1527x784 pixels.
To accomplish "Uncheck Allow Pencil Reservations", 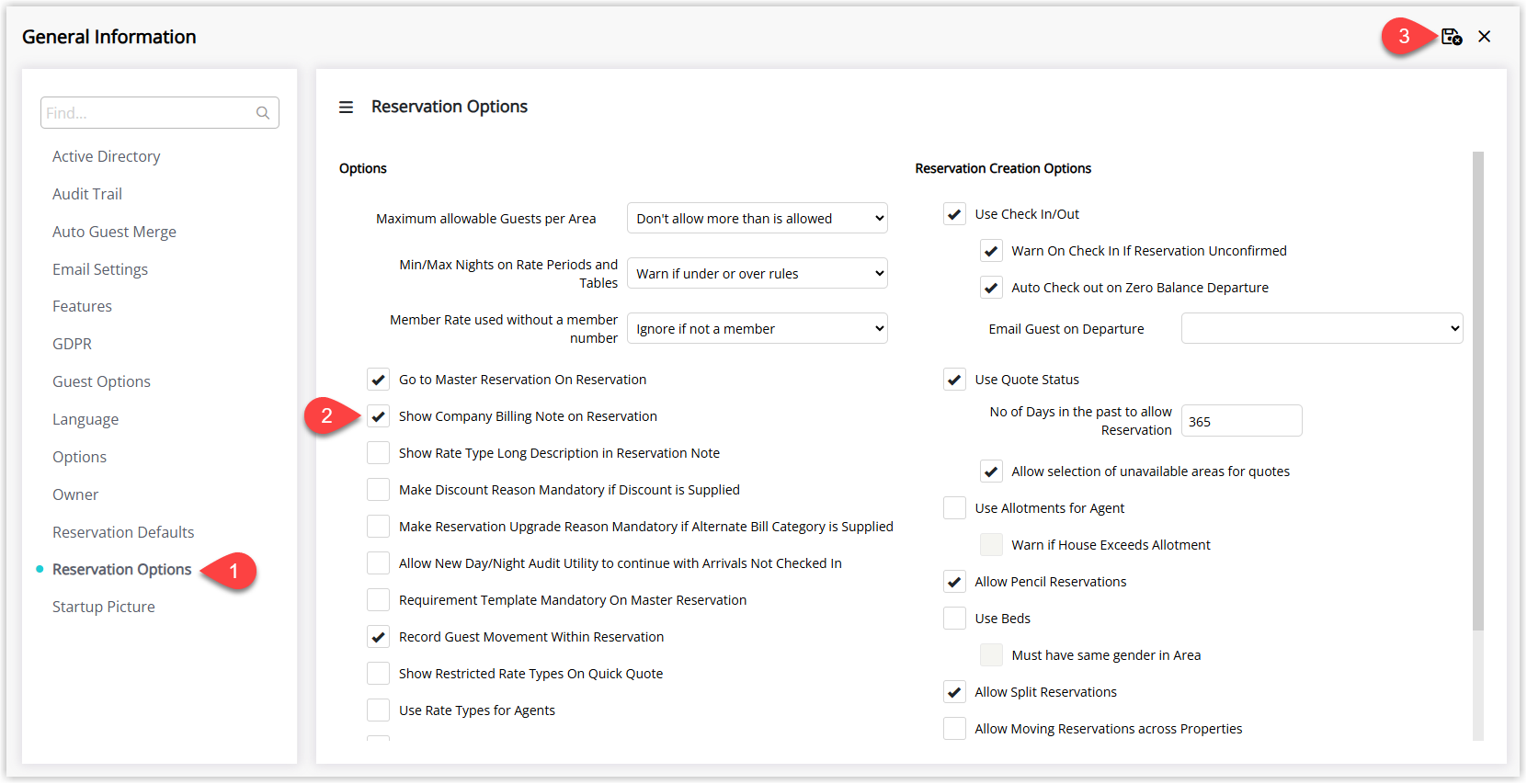I will [x=954, y=582].
